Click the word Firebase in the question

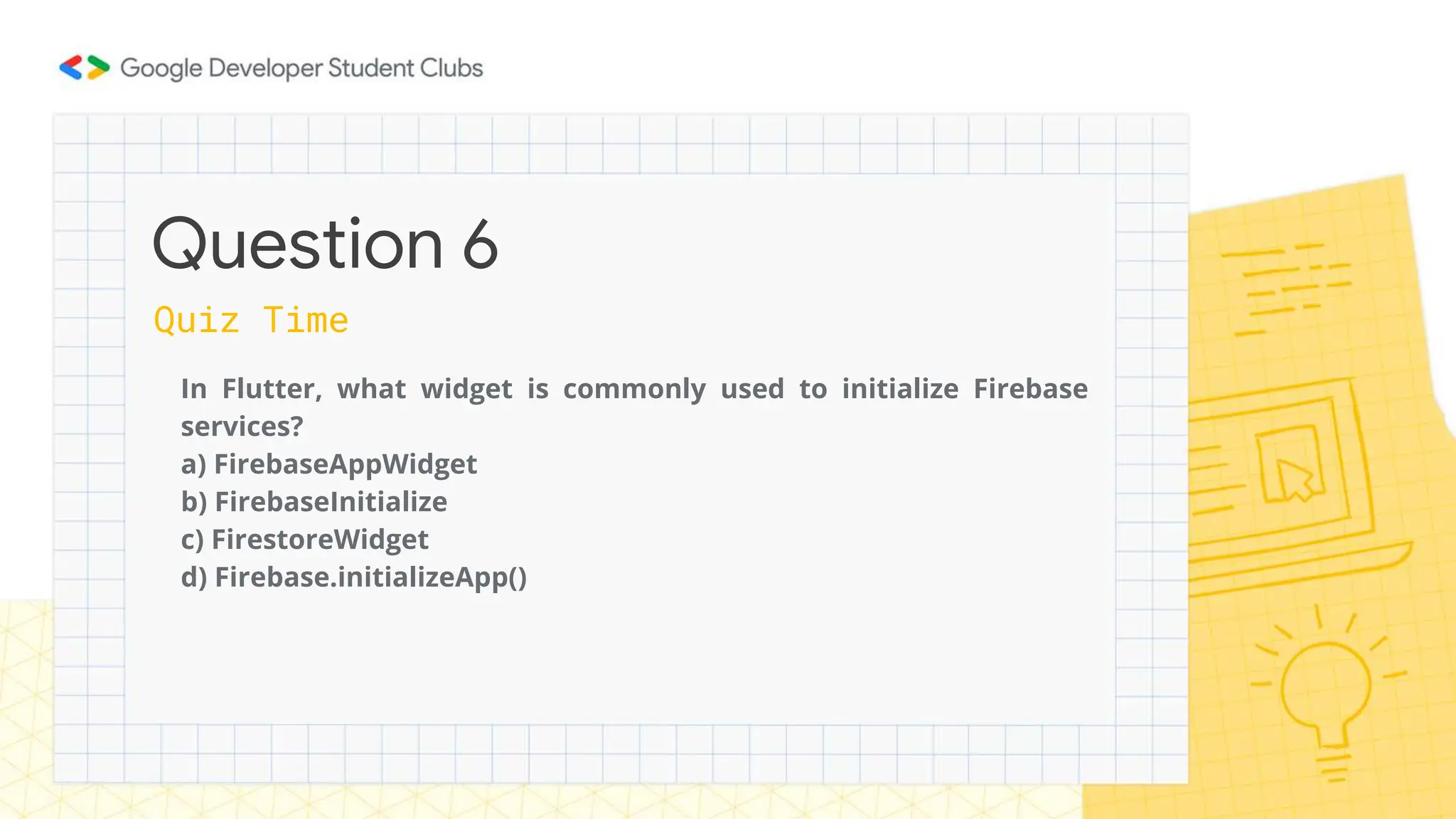(1030, 389)
